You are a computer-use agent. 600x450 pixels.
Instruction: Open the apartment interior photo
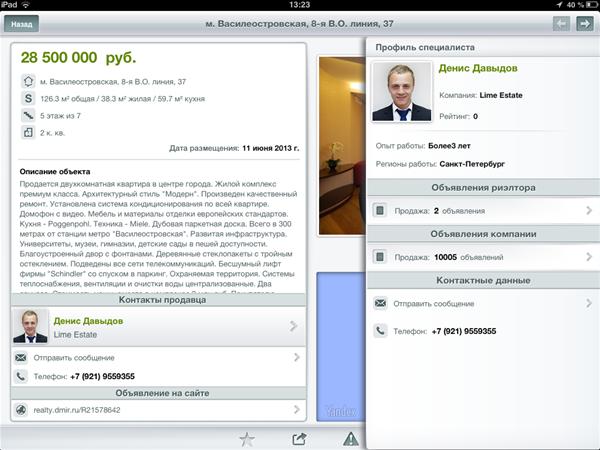342,145
